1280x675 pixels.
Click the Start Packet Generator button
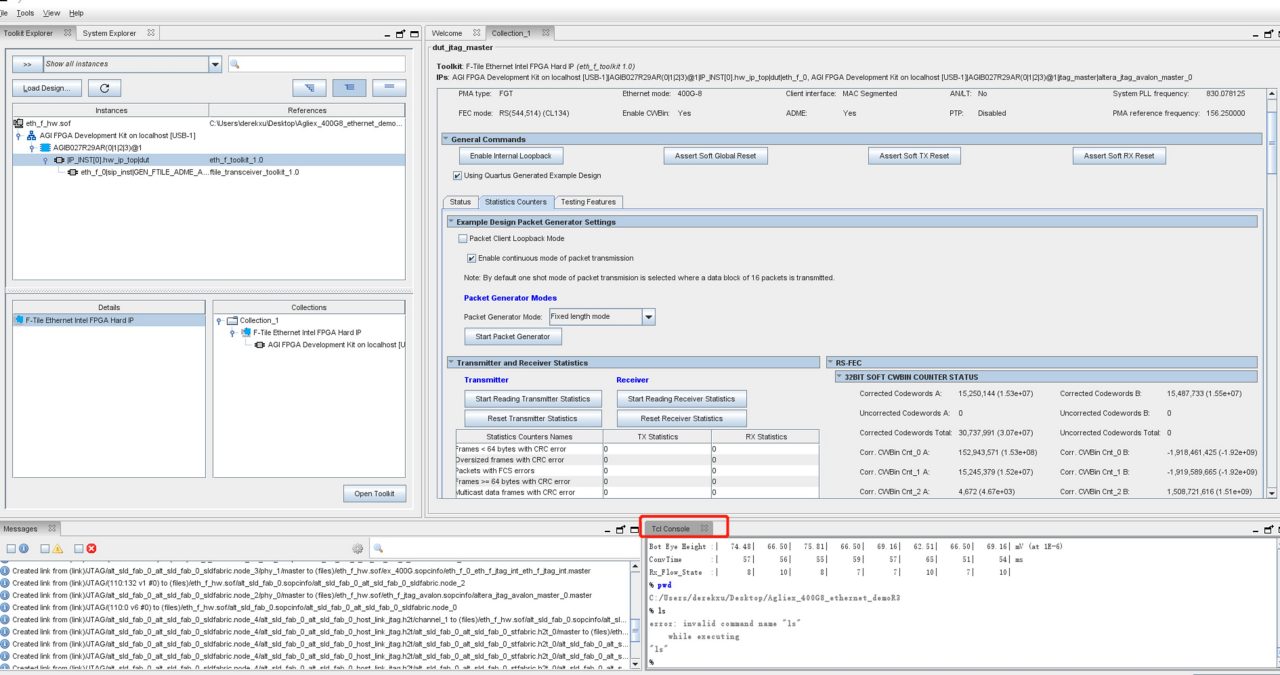point(512,336)
